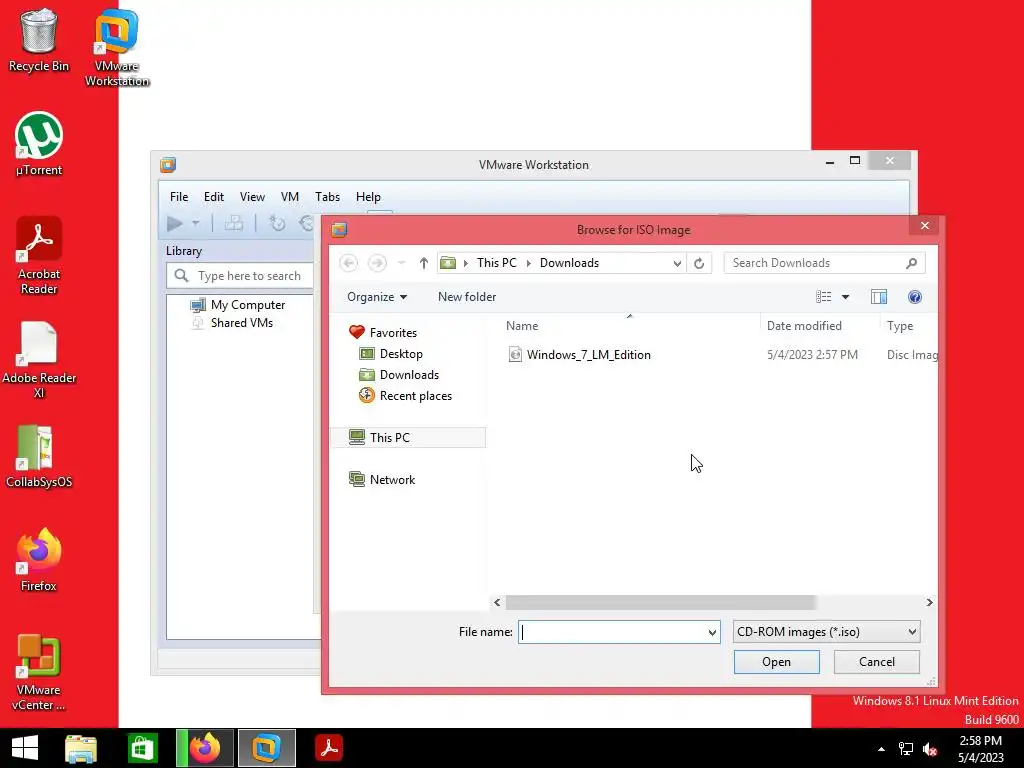This screenshot has height=768, width=1024.
Task: Show the preview pane
Action: 879,297
